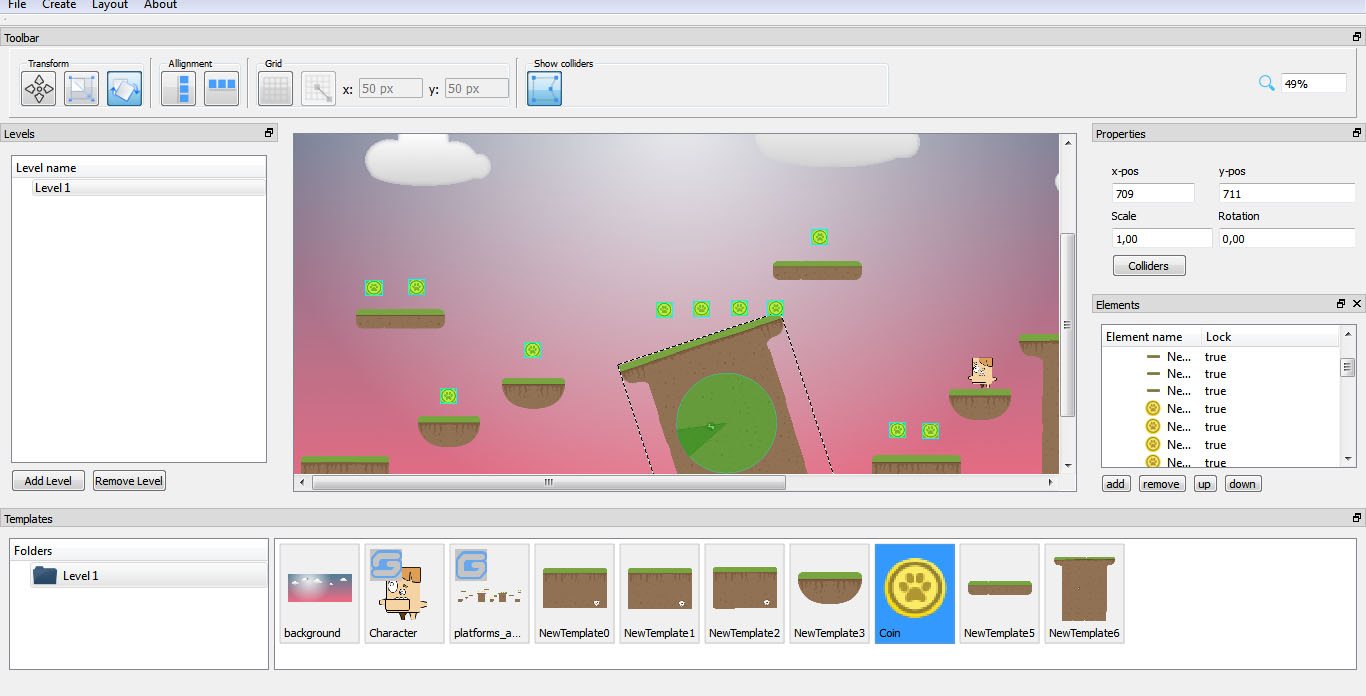
Task: Select the NewTemplate2 thumbnail
Action: (744, 594)
